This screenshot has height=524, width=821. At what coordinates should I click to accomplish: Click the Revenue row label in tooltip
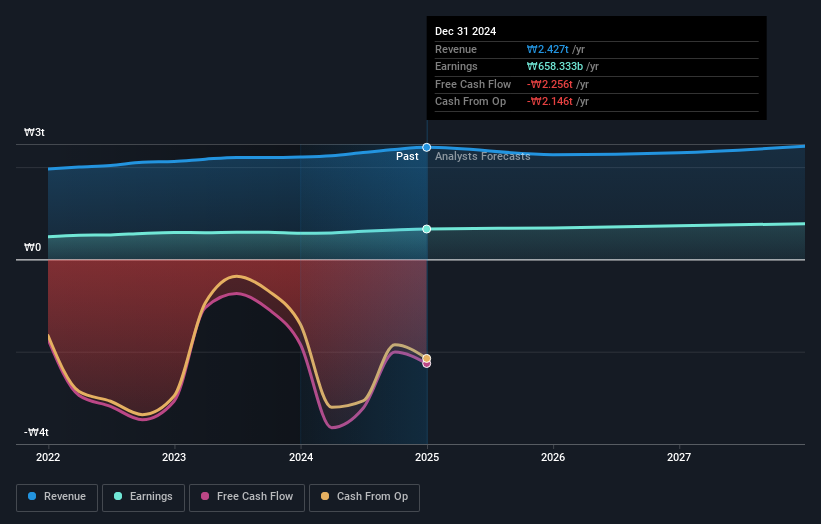pos(456,49)
